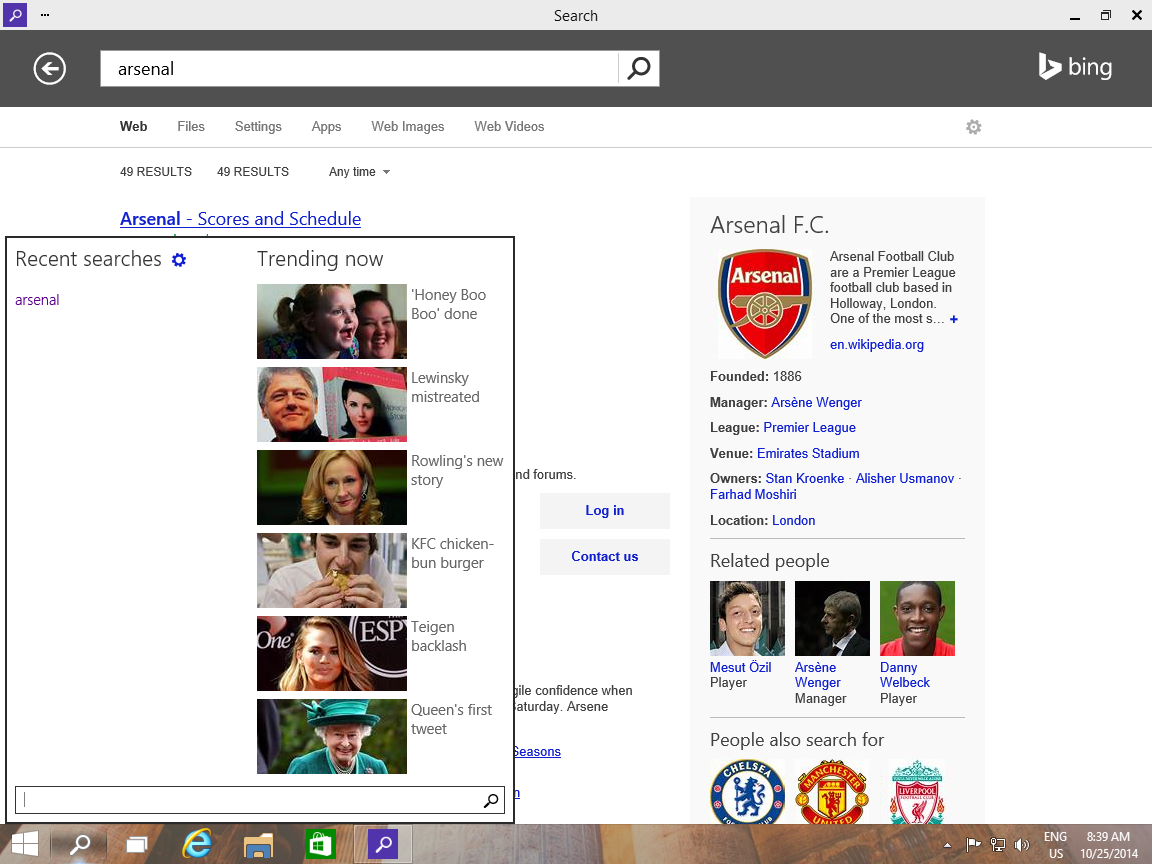Open the Emirates Stadium link
This screenshot has width=1152, height=864.
(x=808, y=453)
